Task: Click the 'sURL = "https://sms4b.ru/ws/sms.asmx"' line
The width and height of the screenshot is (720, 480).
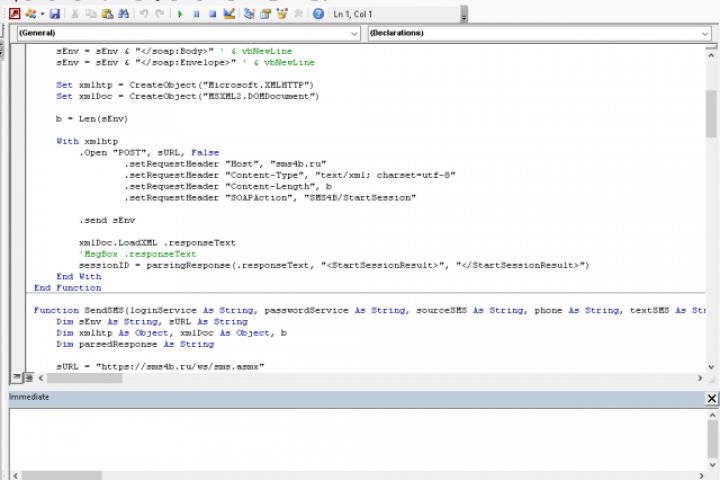Action: [160, 367]
